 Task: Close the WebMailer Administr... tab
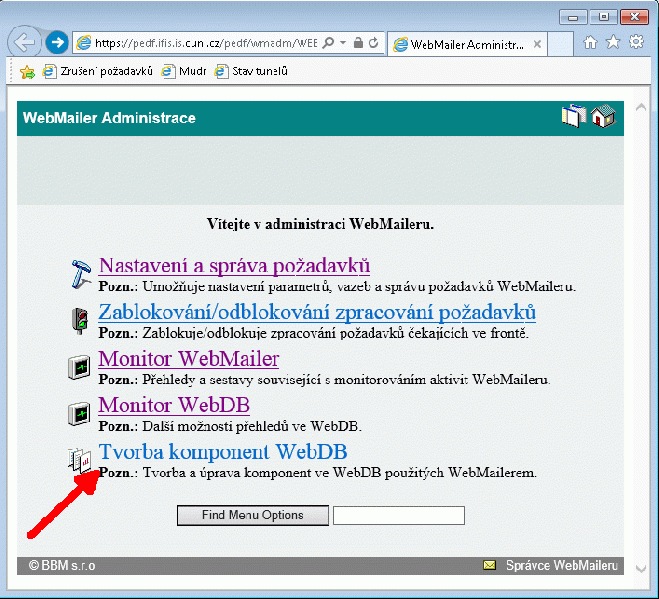[537, 44]
